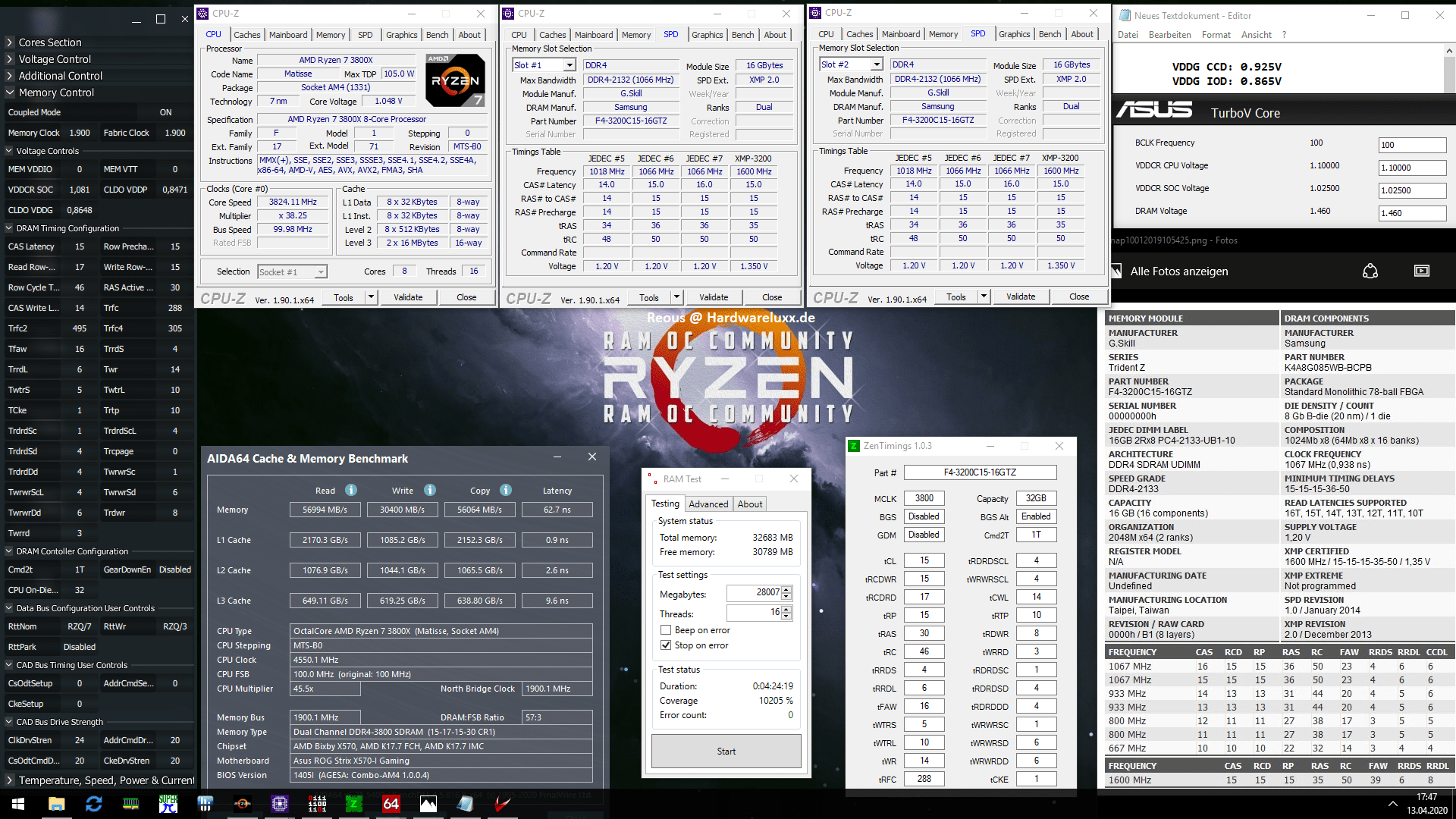Click the RAM module taskbar icon
Image resolution: width=1456 pixels, height=819 pixels.
point(130,804)
